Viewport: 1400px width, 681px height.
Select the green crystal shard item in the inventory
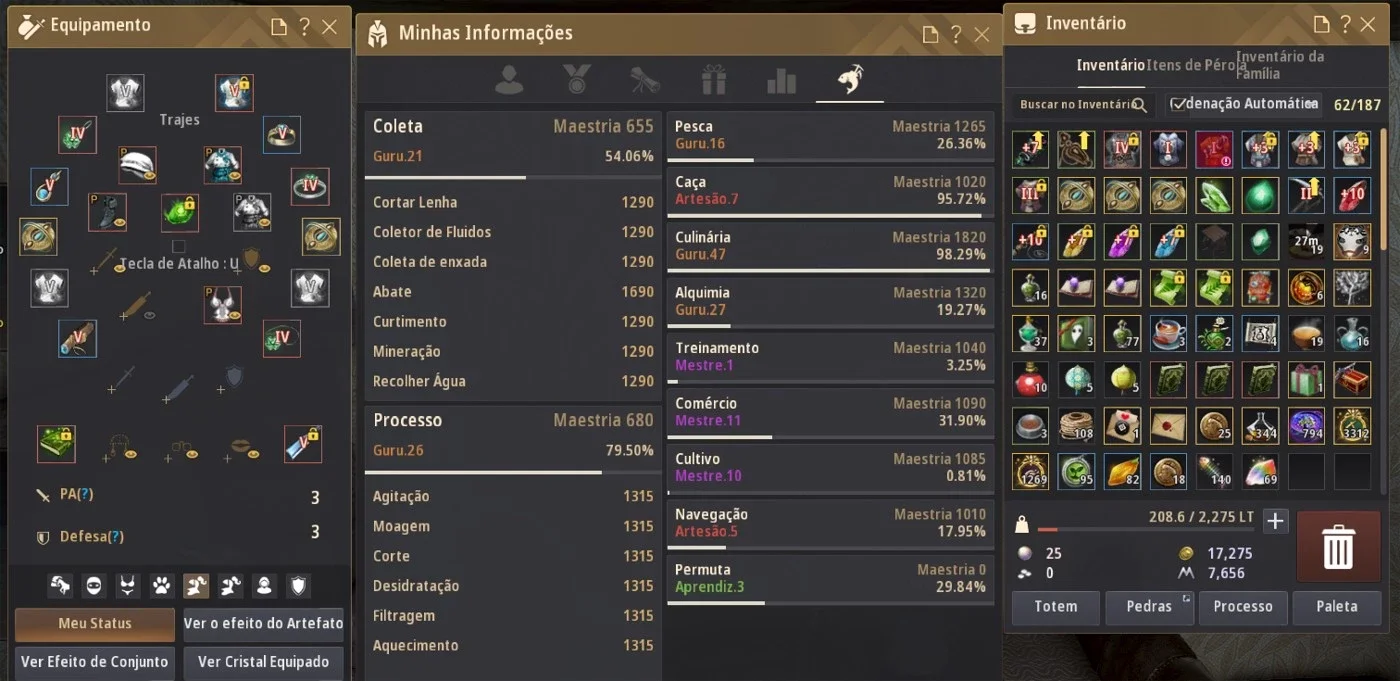(1214, 196)
